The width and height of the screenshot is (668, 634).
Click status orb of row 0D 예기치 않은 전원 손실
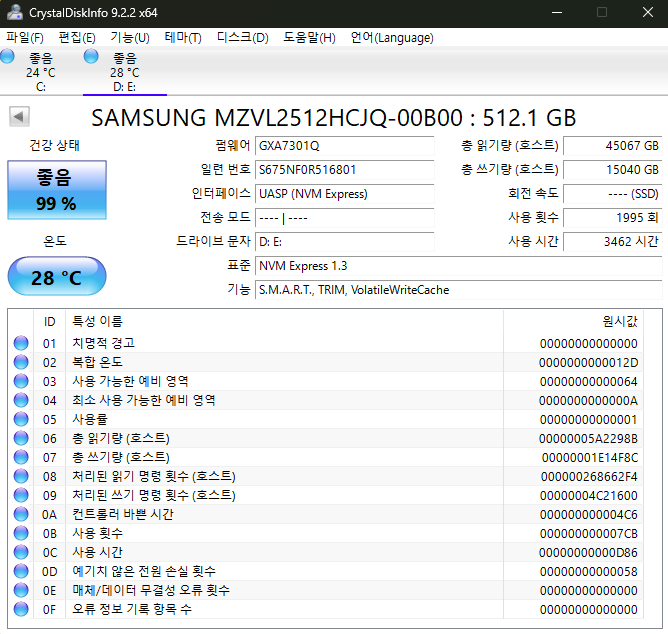(x=21, y=571)
